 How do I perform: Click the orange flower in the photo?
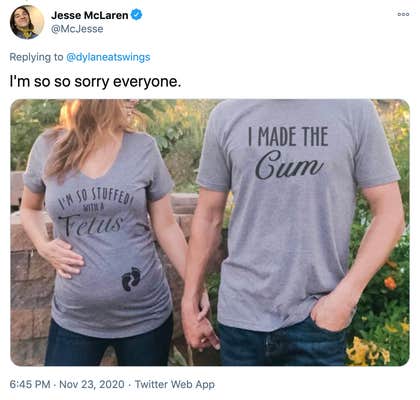pos(390,283)
